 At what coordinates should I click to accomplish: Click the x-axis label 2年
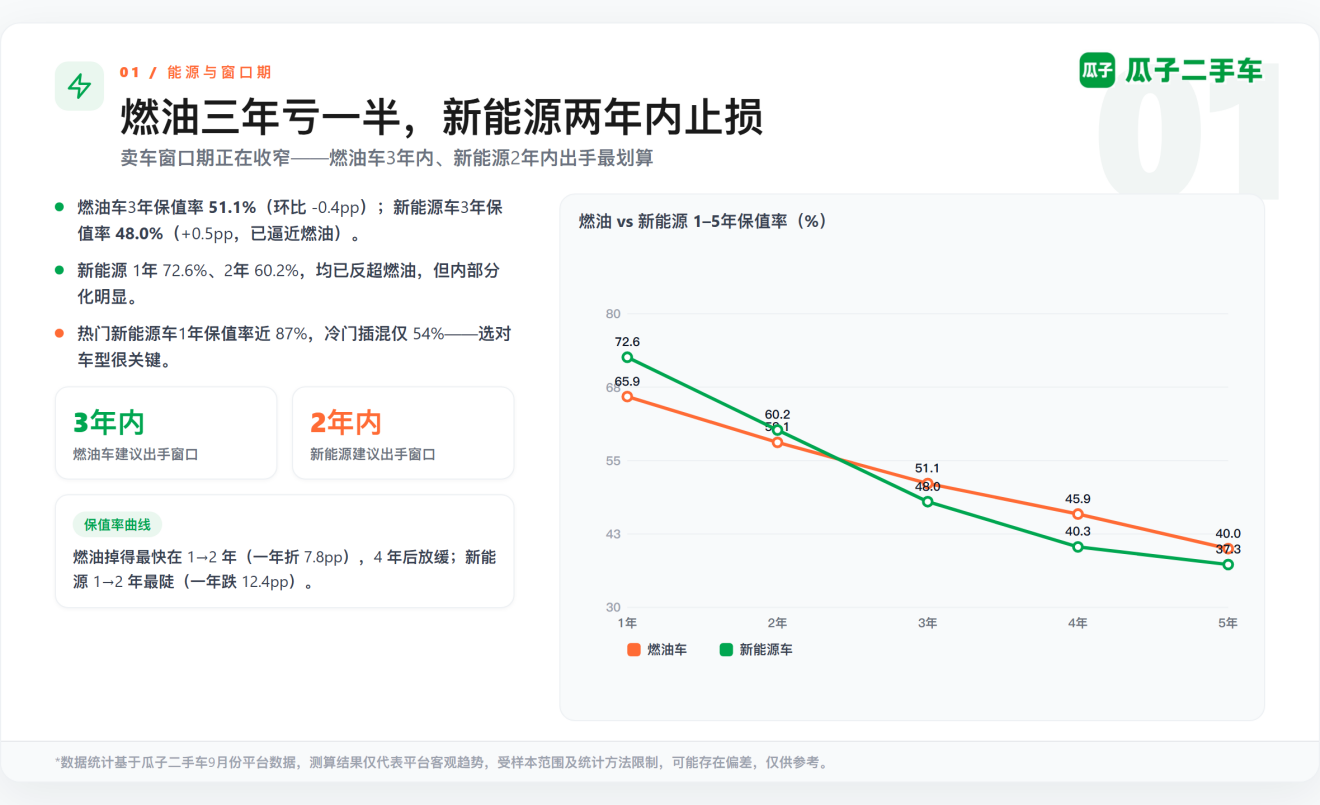[777, 623]
